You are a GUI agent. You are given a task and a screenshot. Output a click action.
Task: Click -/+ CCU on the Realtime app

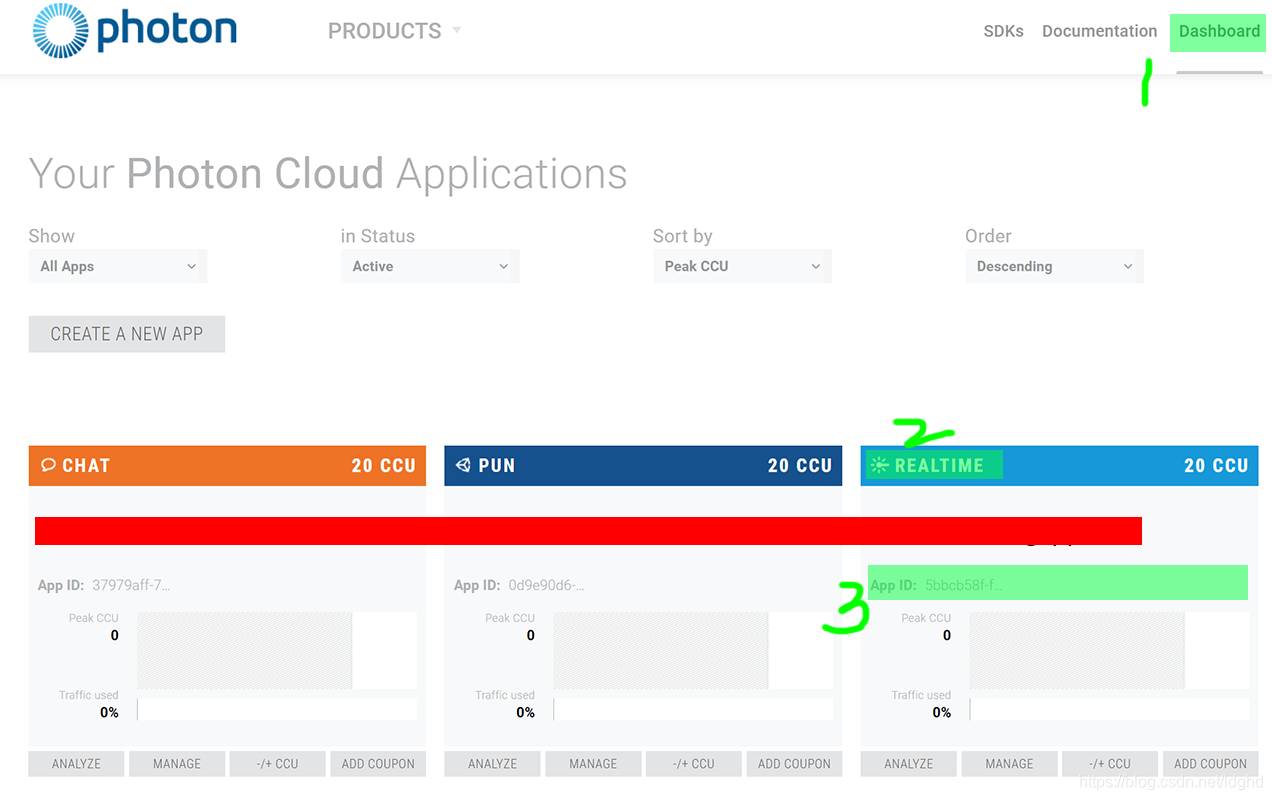[x=1110, y=763]
